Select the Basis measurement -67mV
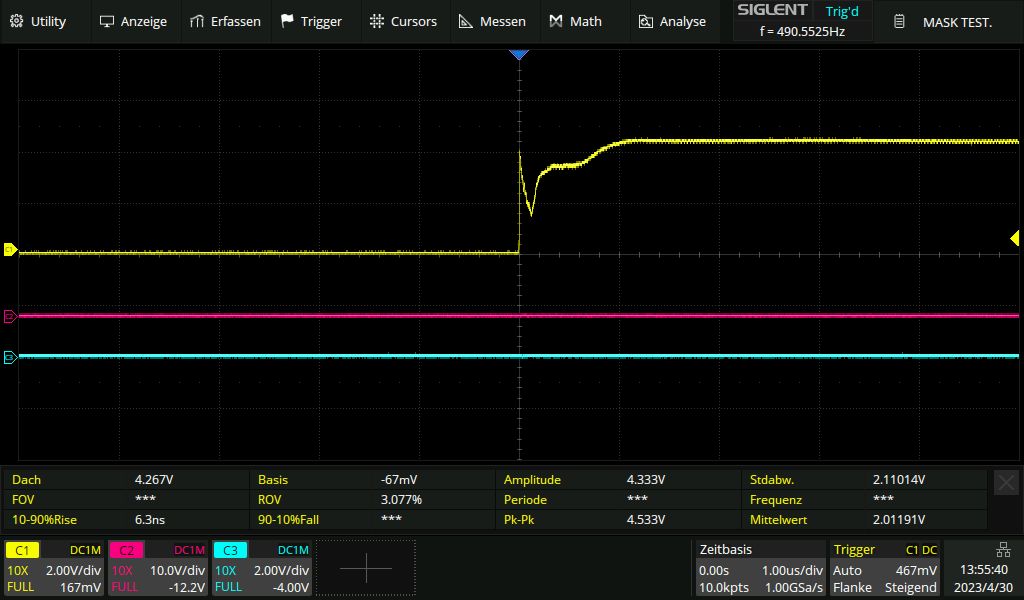This screenshot has width=1024, height=600. tap(372, 479)
